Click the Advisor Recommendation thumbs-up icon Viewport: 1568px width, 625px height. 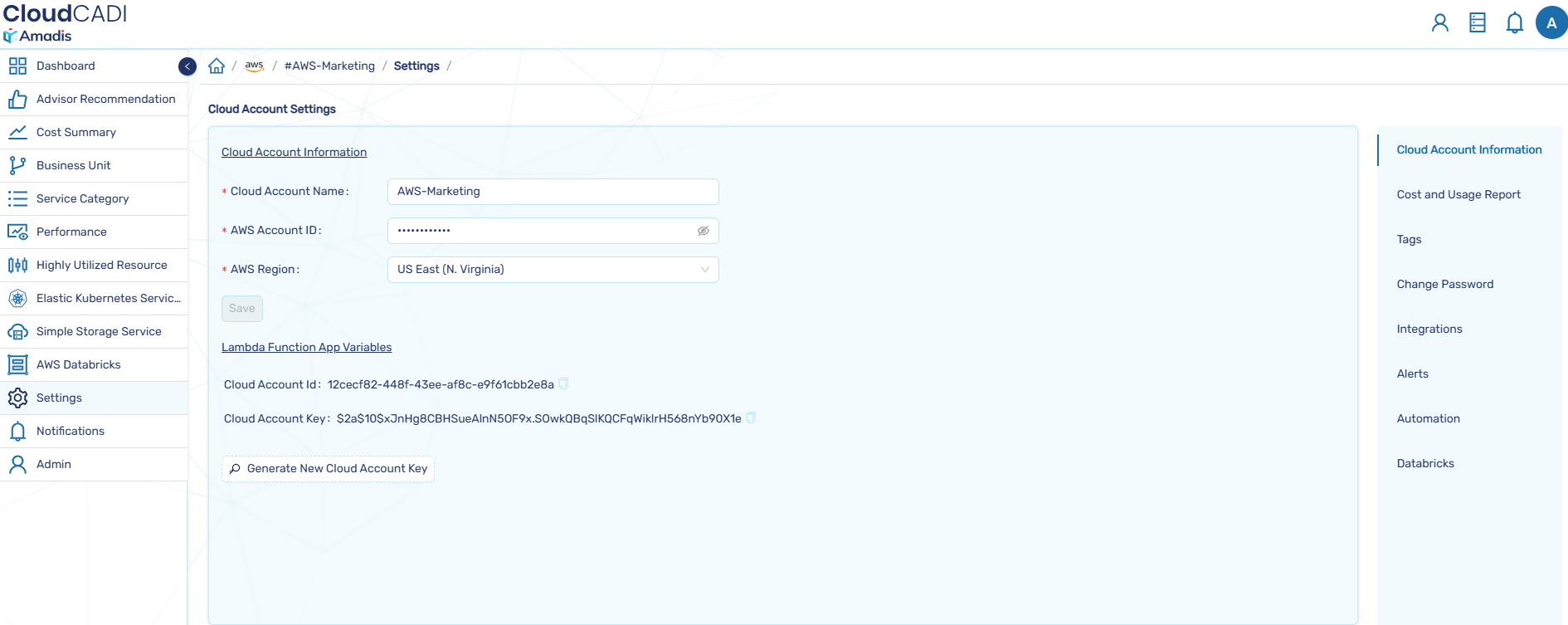point(17,99)
